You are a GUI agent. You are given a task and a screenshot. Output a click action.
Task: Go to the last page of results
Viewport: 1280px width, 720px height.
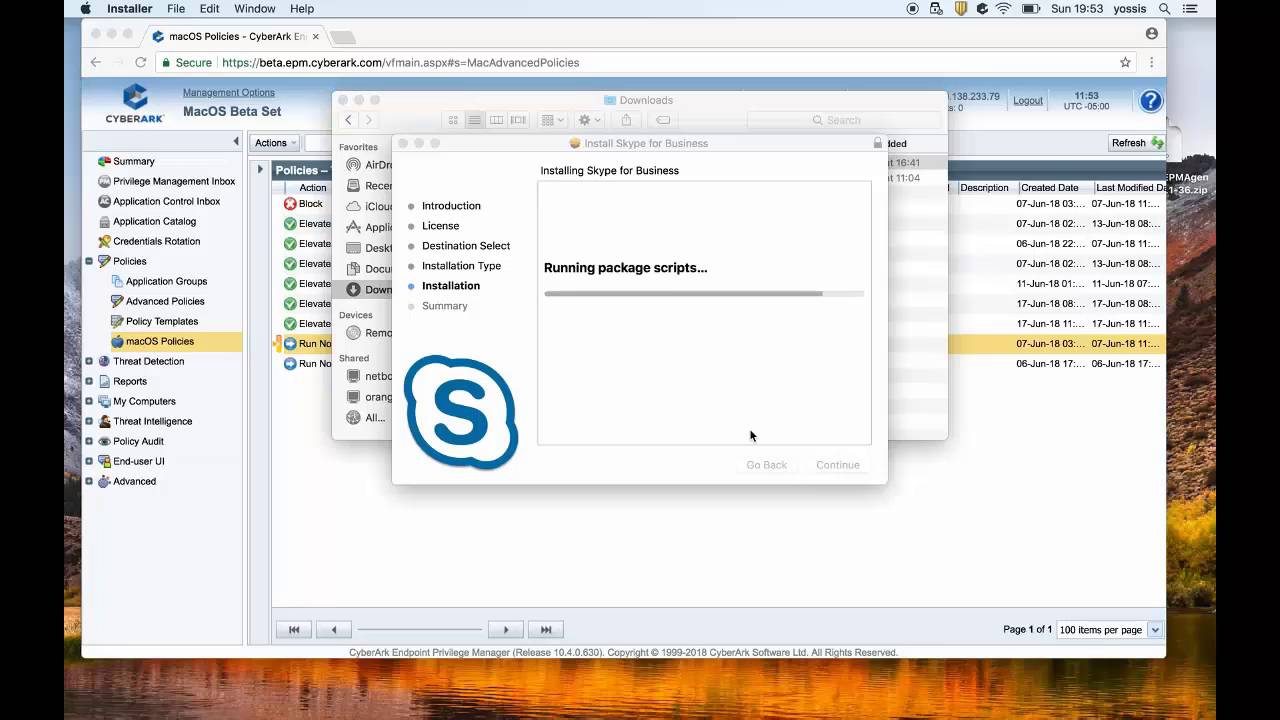click(x=545, y=630)
